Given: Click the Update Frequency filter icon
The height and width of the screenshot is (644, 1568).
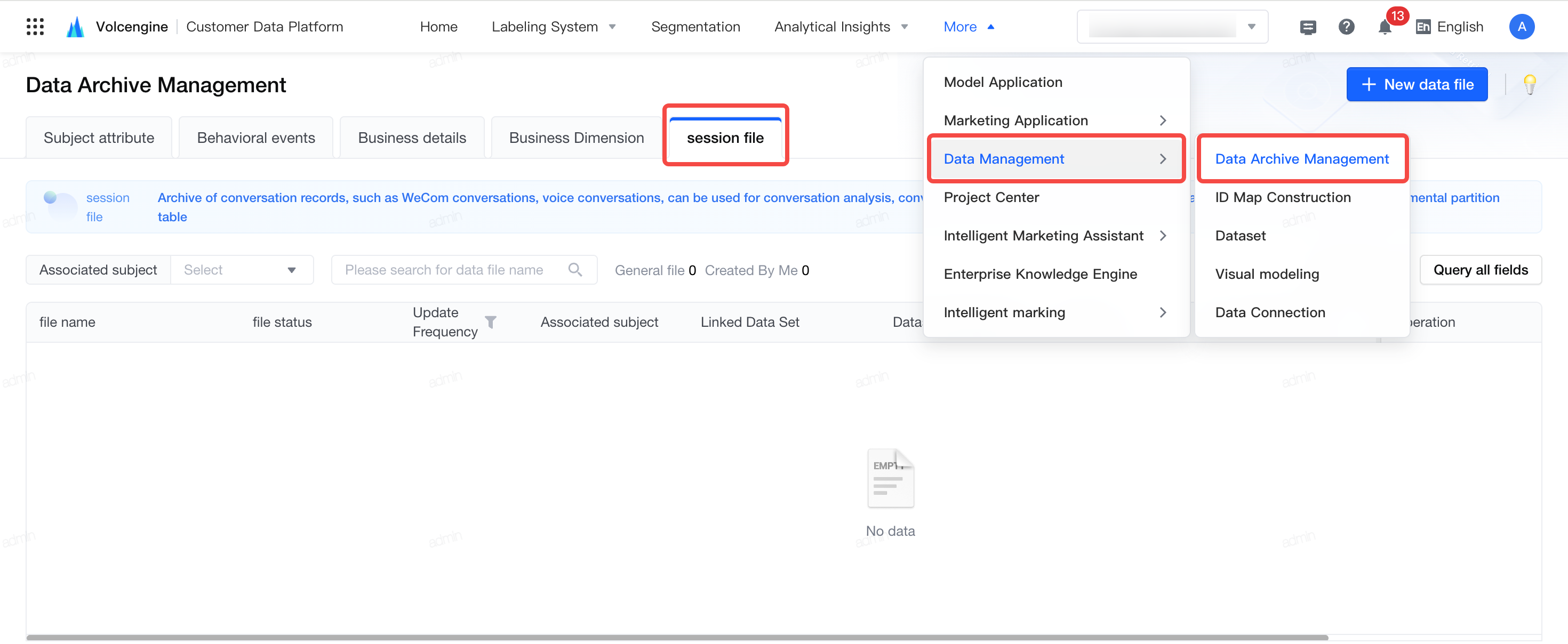Looking at the screenshot, I should pos(491,322).
